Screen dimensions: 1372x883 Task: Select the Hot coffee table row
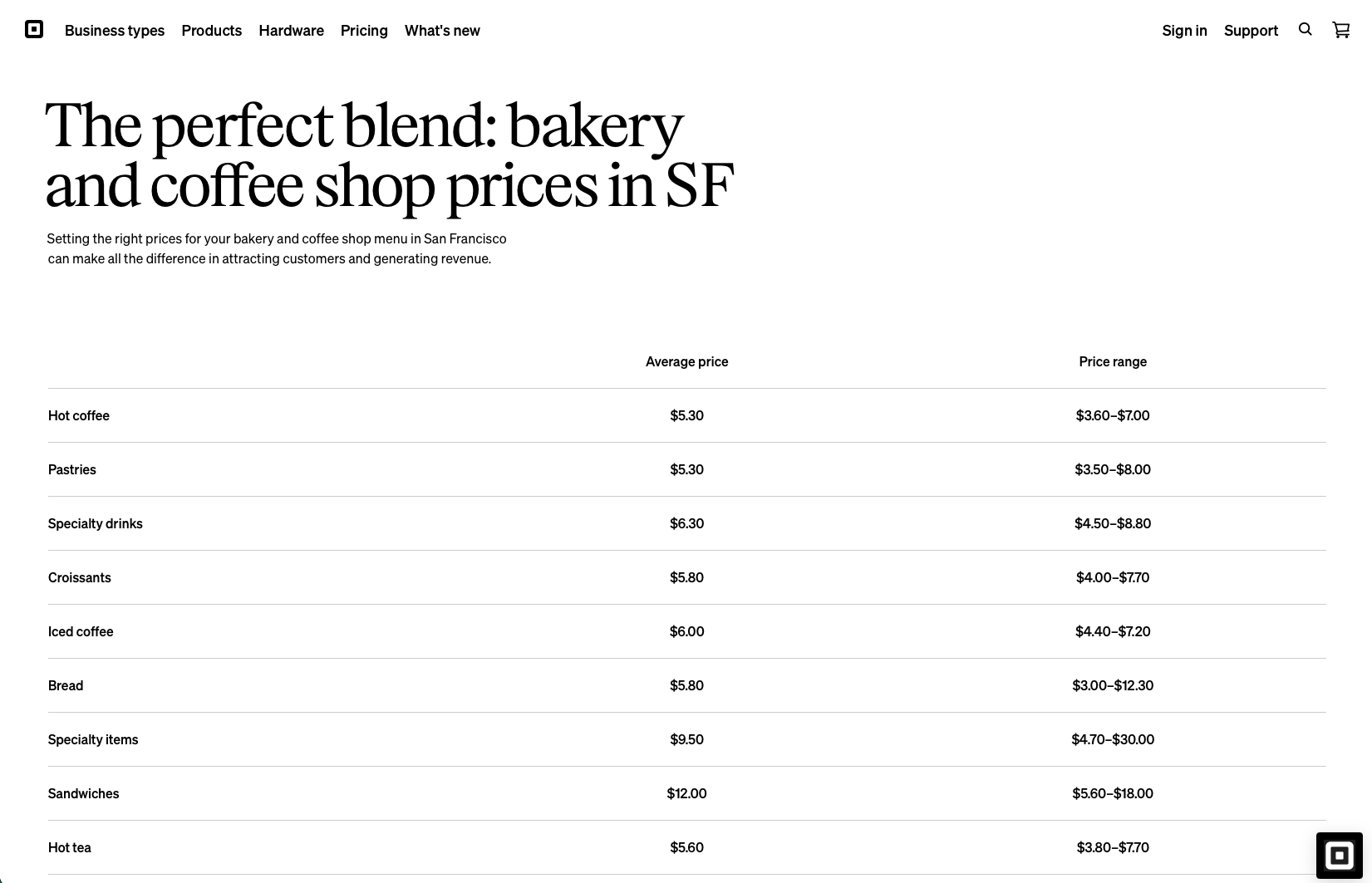point(78,415)
